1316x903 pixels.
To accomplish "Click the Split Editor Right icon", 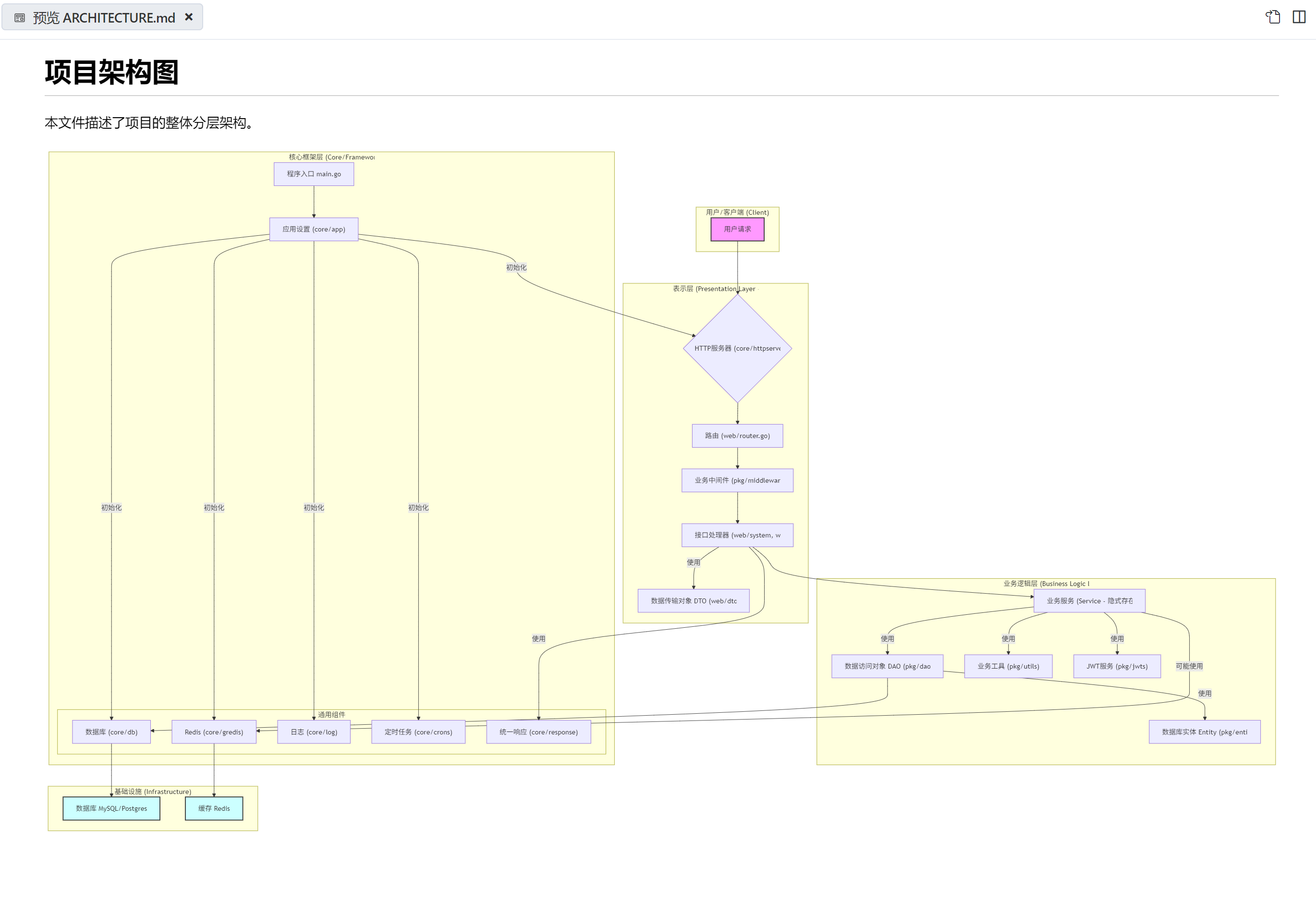I will 1299,17.
